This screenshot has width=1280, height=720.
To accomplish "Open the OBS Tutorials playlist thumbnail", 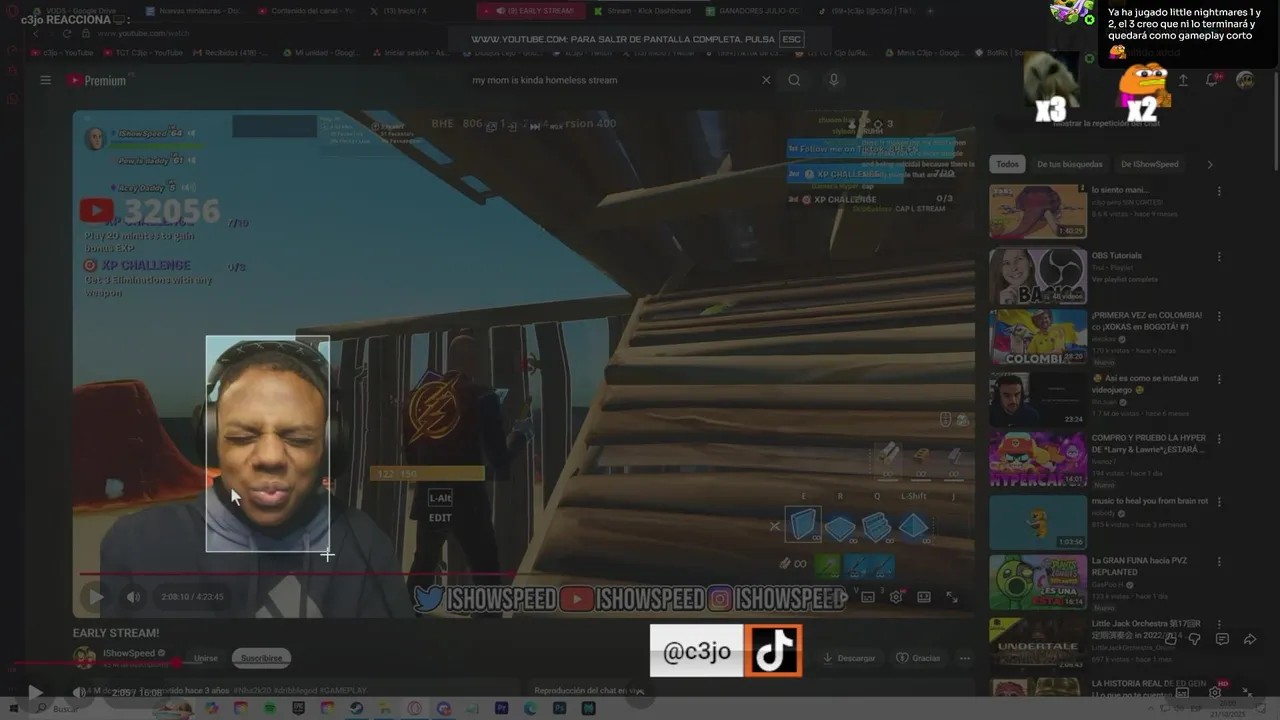I will click(x=1038, y=275).
